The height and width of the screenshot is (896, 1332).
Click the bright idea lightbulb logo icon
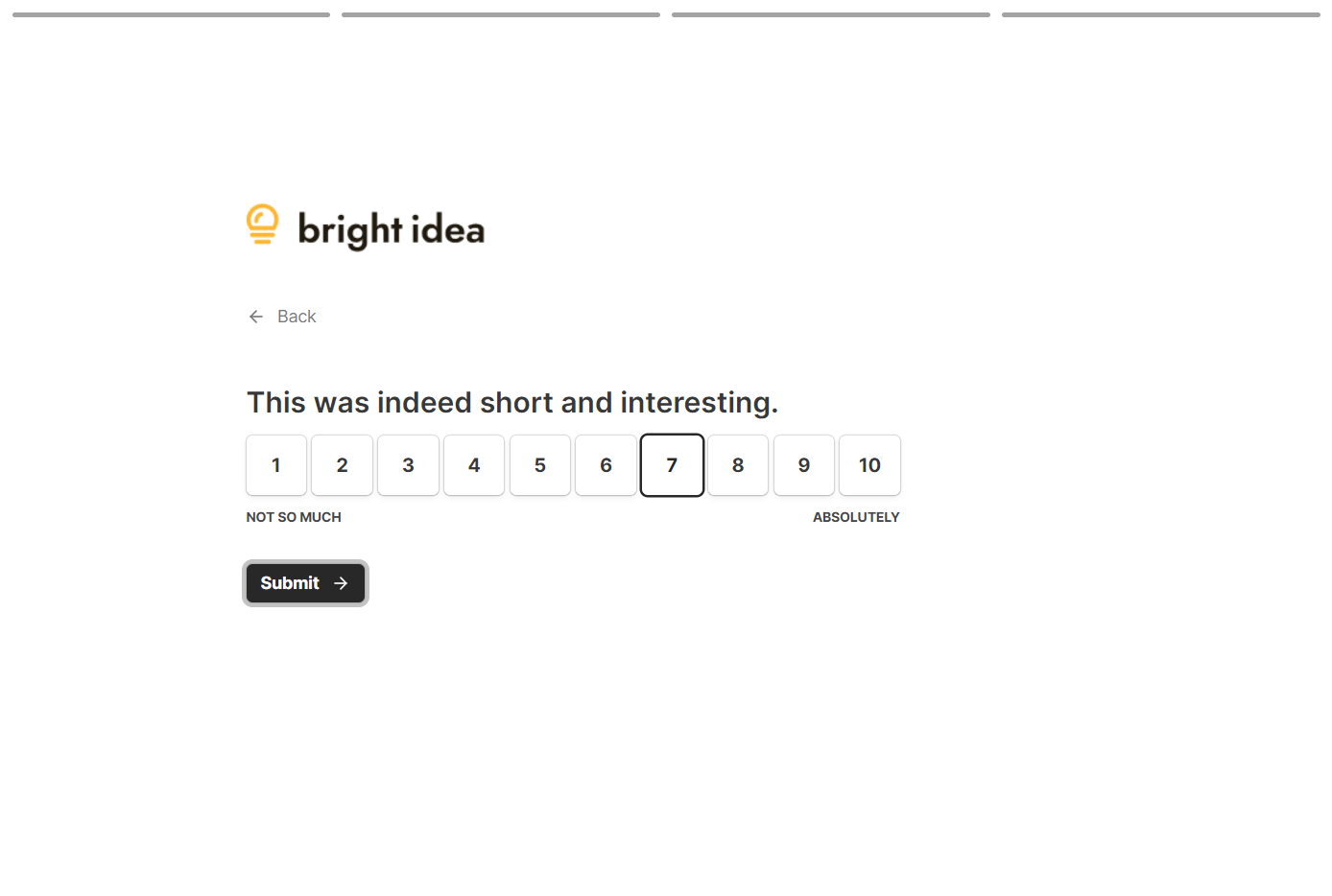pos(262,224)
